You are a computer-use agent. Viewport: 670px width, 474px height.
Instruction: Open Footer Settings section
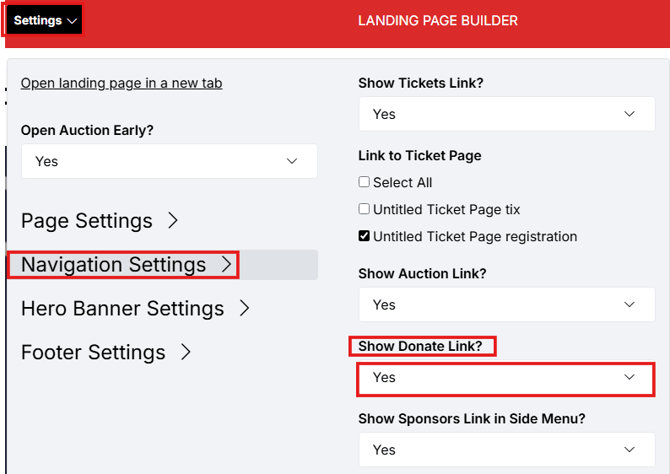click(93, 353)
